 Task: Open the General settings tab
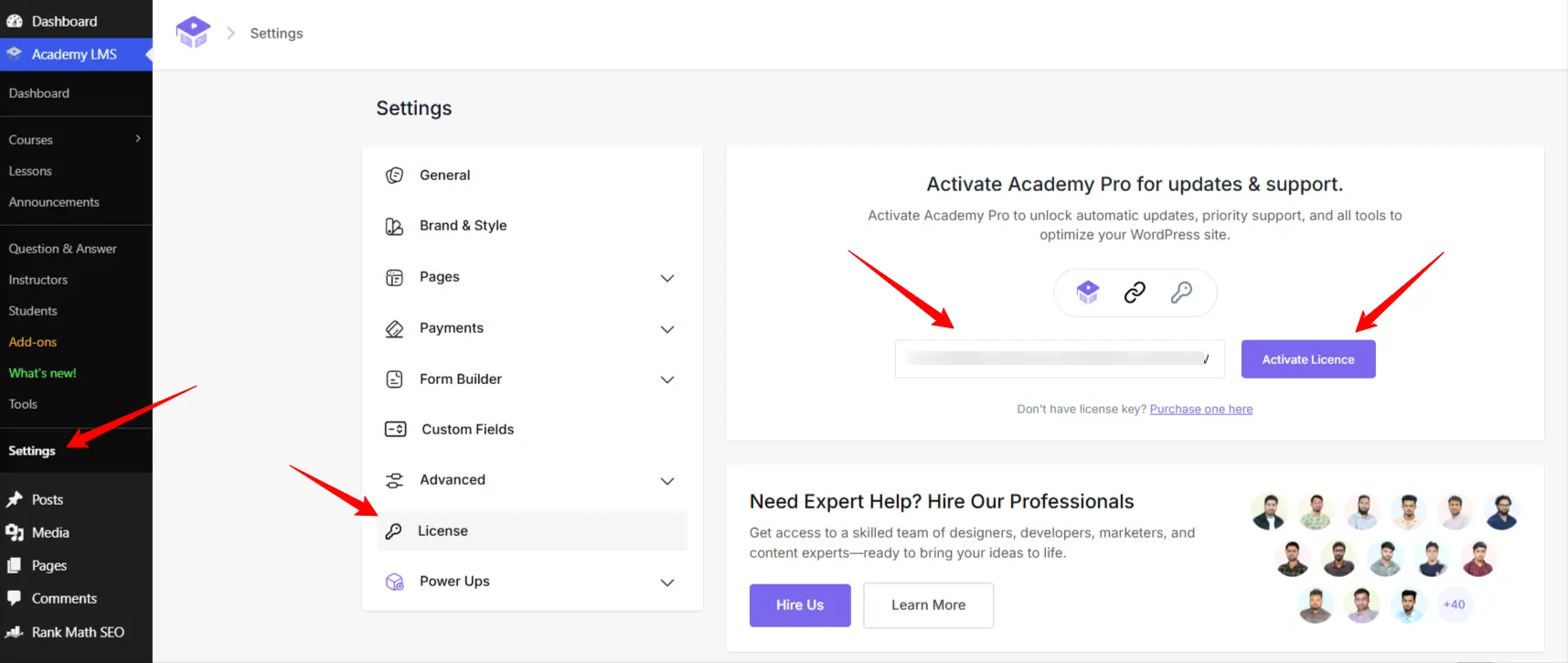pyautogui.click(x=532, y=176)
